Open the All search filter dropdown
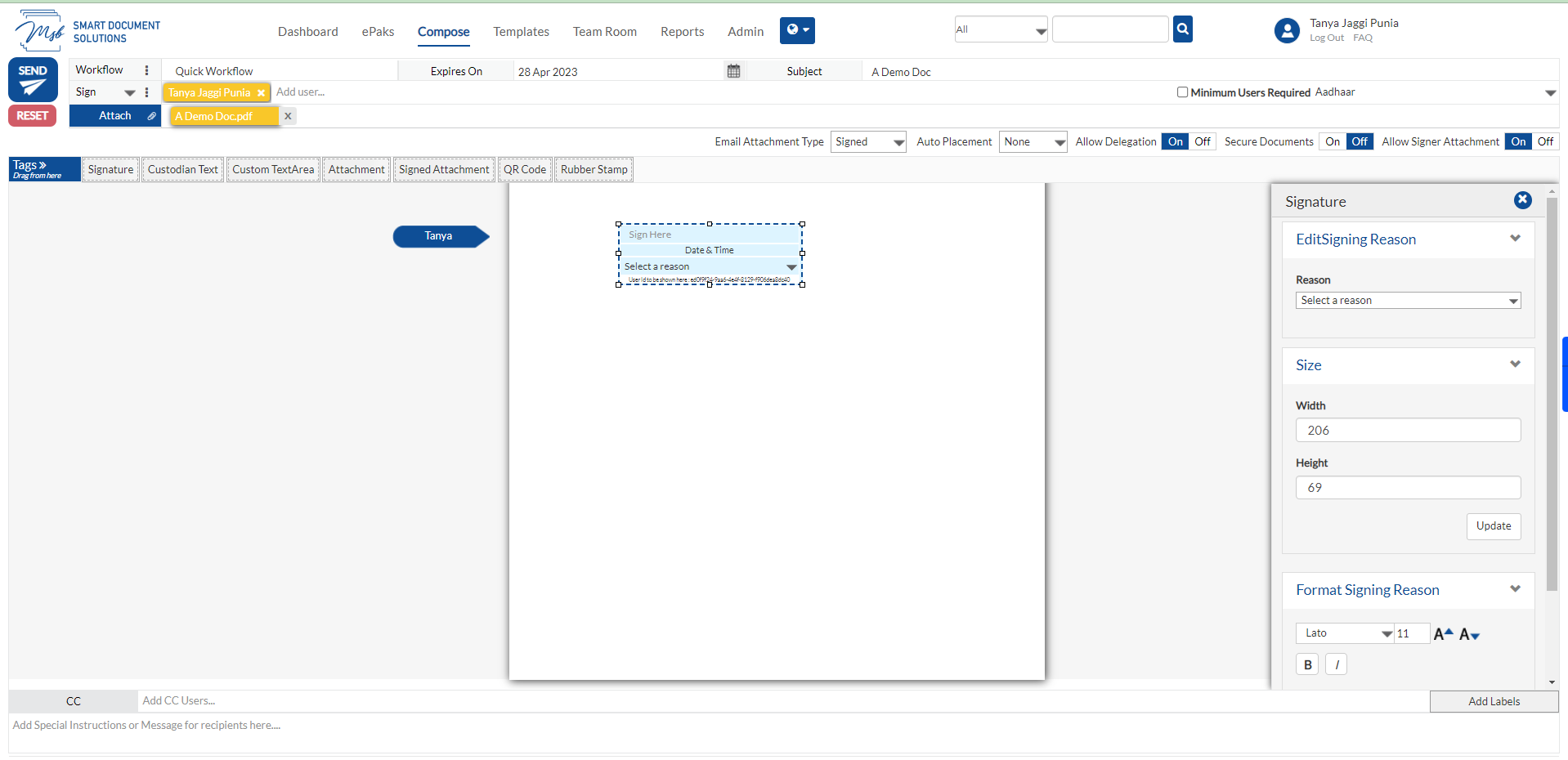The height and width of the screenshot is (760, 1568). 1001,29
